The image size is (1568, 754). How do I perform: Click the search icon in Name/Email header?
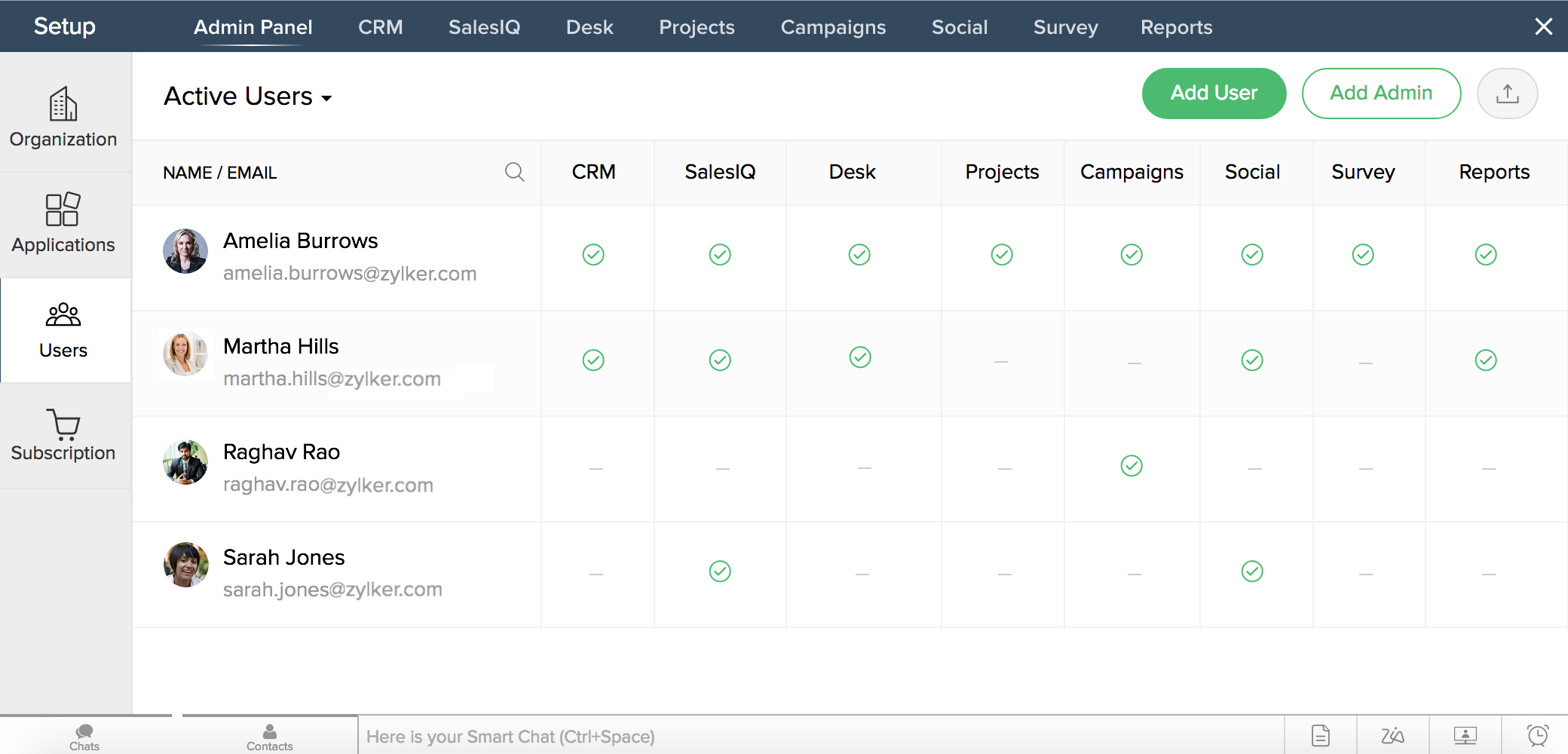[514, 172]
